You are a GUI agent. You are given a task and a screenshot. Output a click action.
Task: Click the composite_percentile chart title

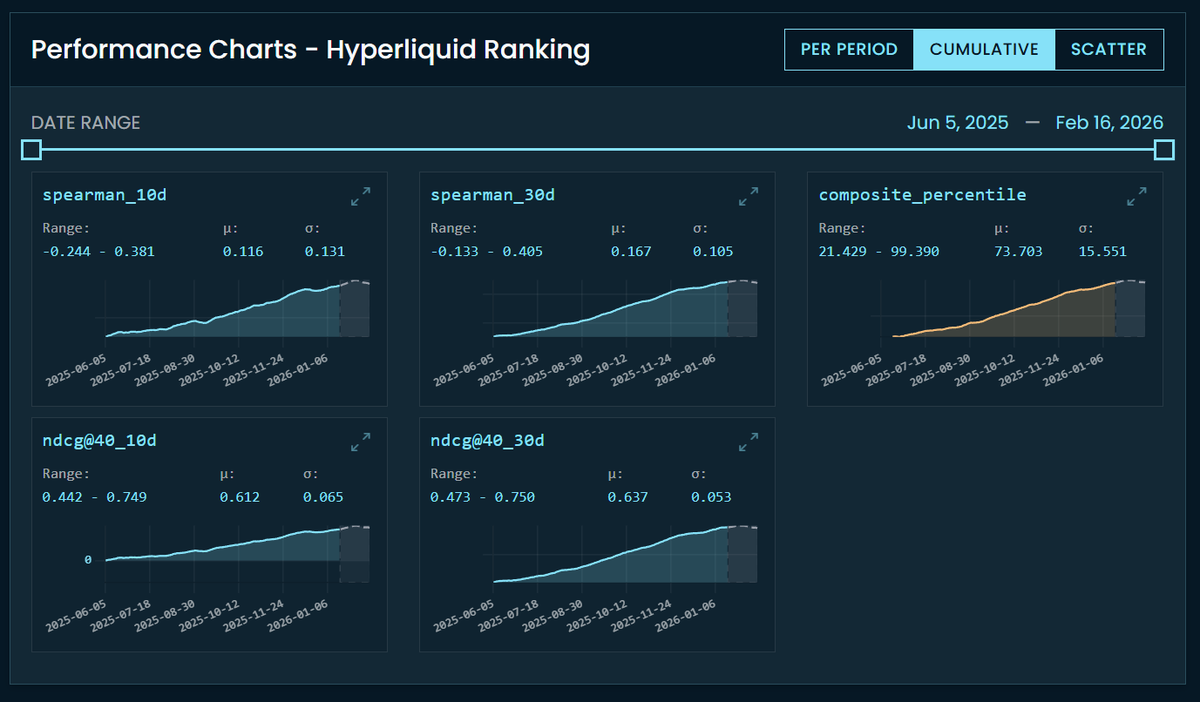pyautogui.click(x=922, y=195)
